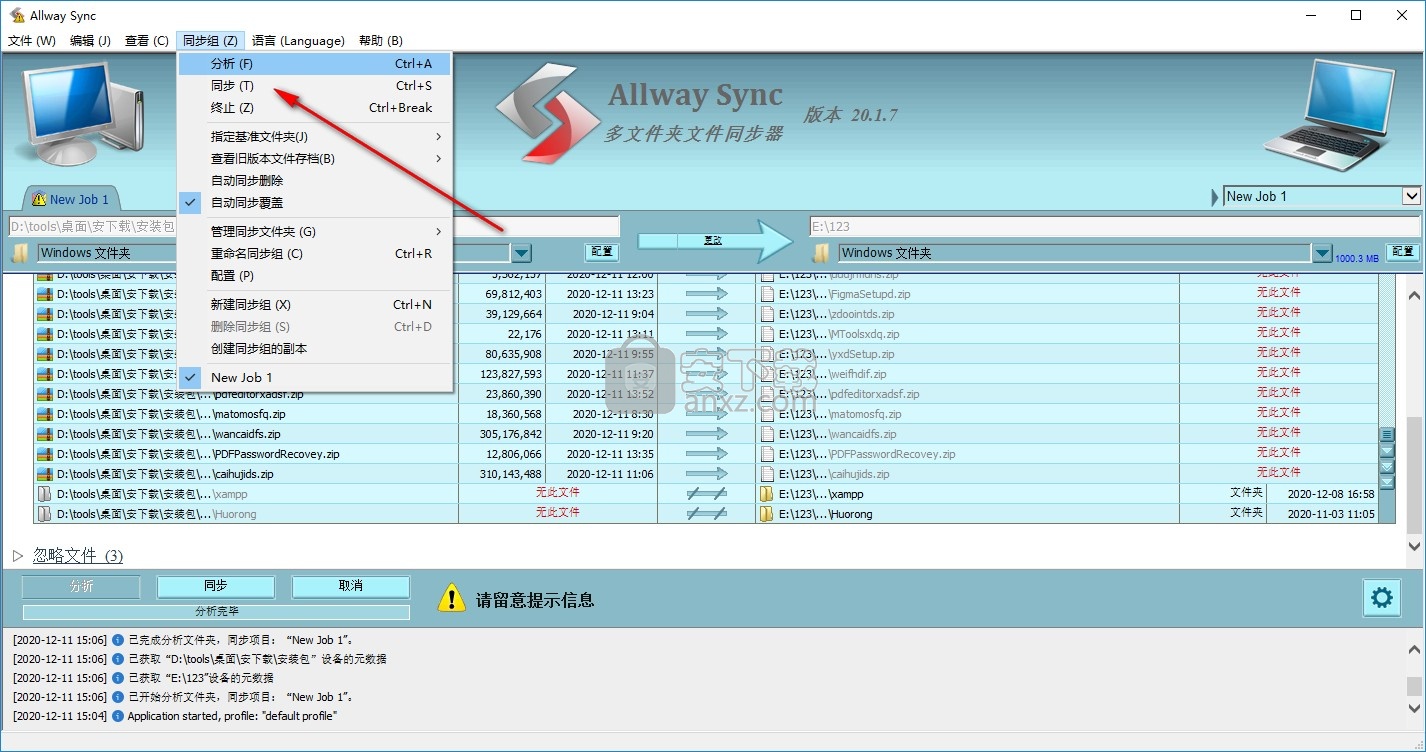1426x752 pixels.
Task: Click the Allway Sync icon in the title bar
Action: click(17, 16)
